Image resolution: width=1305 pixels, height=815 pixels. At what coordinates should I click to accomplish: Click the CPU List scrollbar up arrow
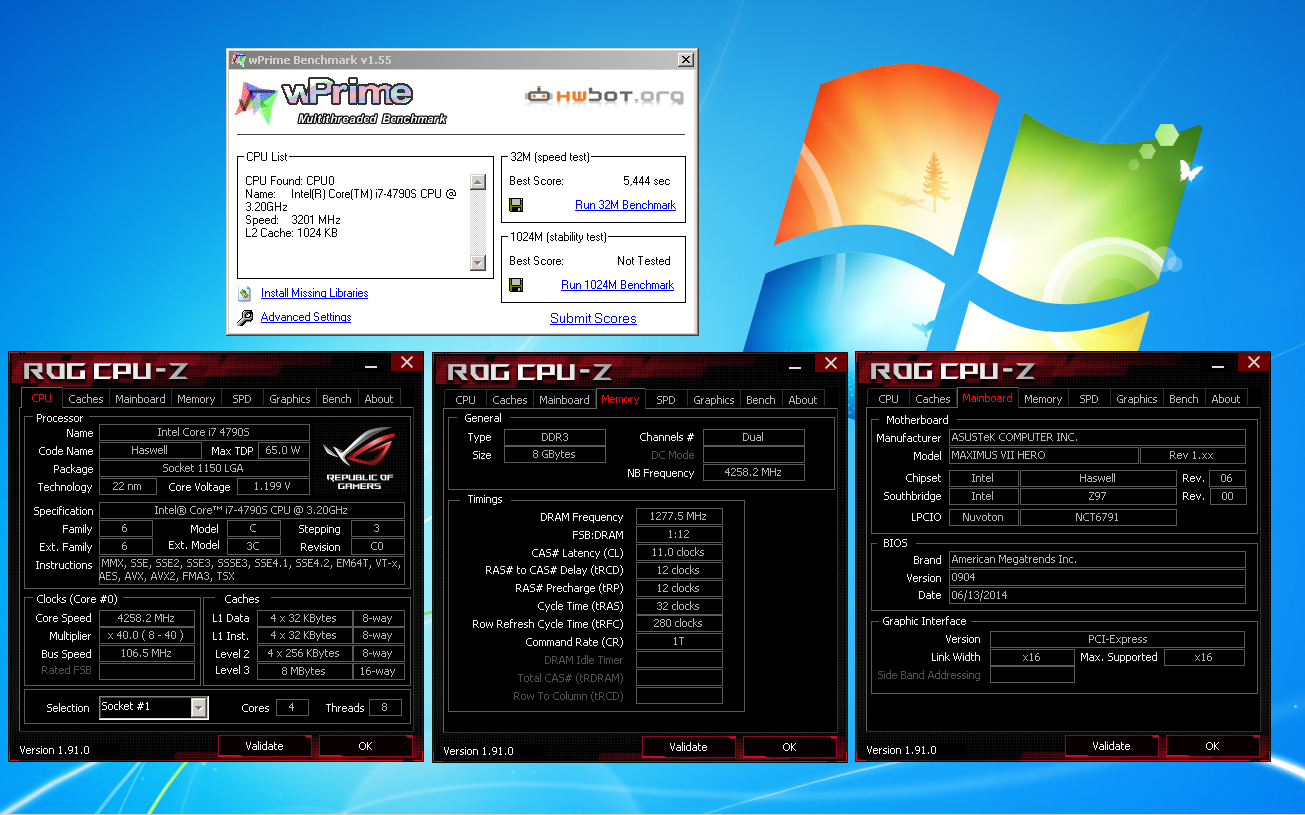[477, 182]
